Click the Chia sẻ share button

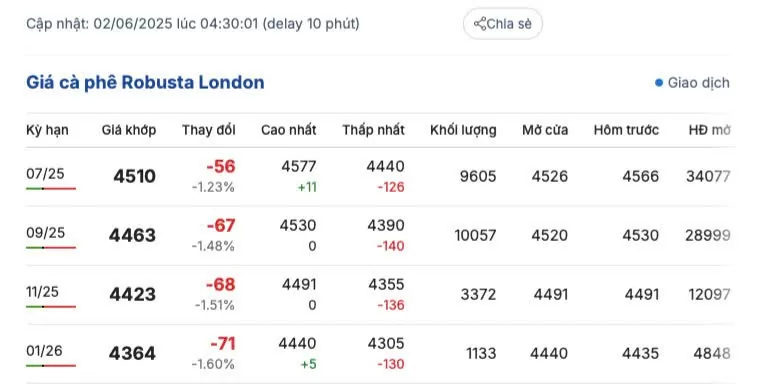(503, 23)
